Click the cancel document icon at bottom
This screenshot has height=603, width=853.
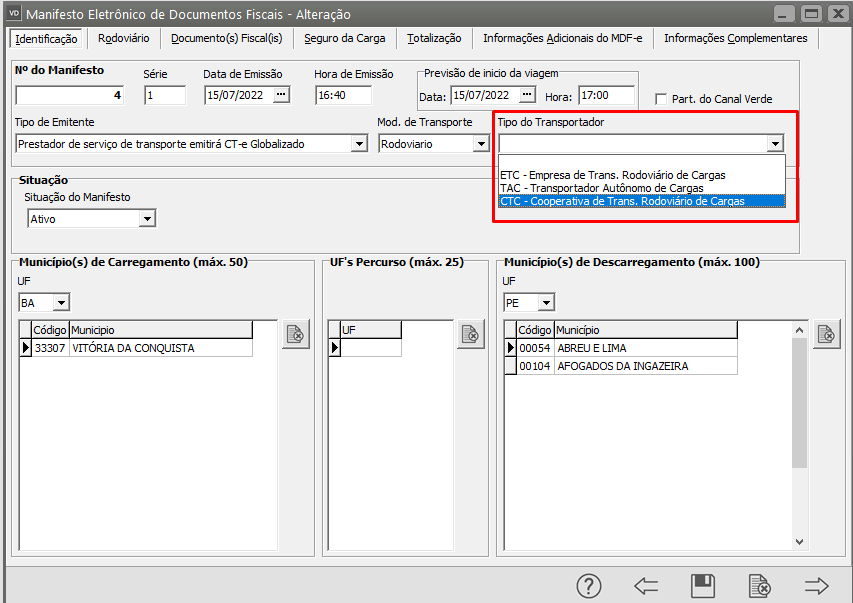pyautogui.click(x=760, y=586)
